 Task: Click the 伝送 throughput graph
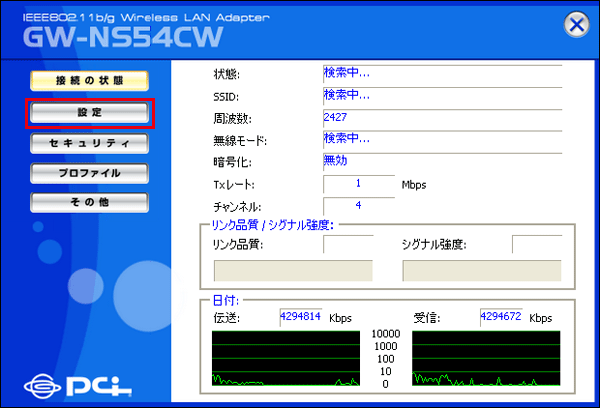(286, 358)
